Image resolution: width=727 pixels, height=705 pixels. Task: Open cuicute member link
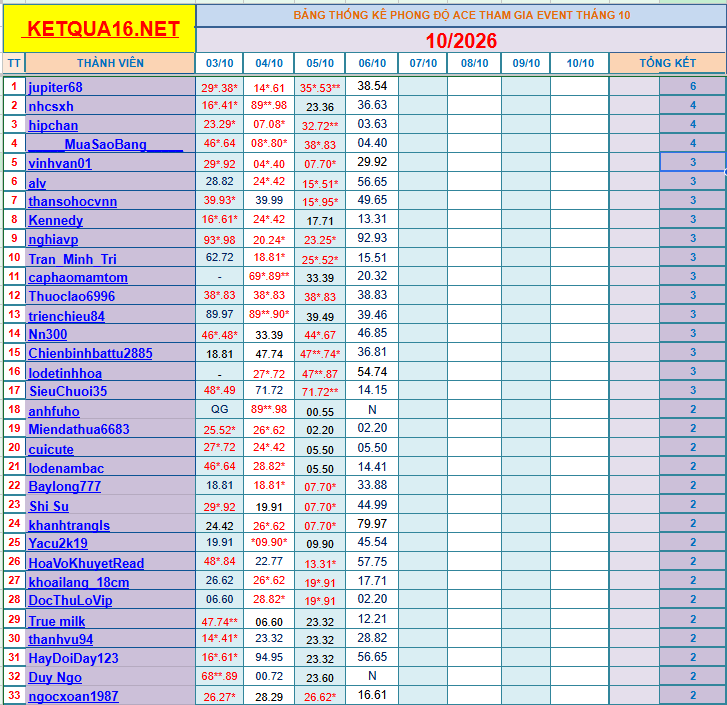tap(51, 449)
